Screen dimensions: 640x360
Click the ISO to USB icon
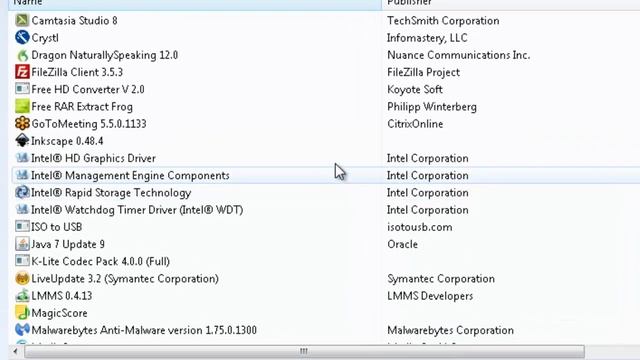22,226
